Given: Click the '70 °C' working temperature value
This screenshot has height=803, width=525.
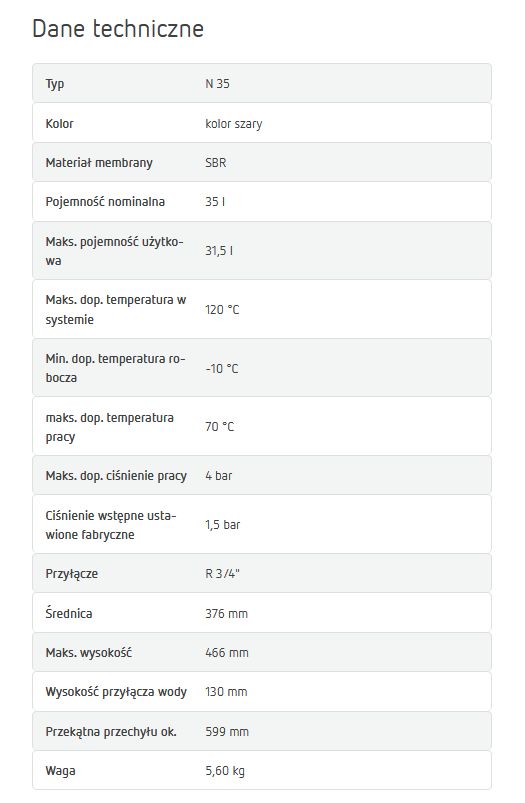Looking at the screenshot, I should coord(220,427).
